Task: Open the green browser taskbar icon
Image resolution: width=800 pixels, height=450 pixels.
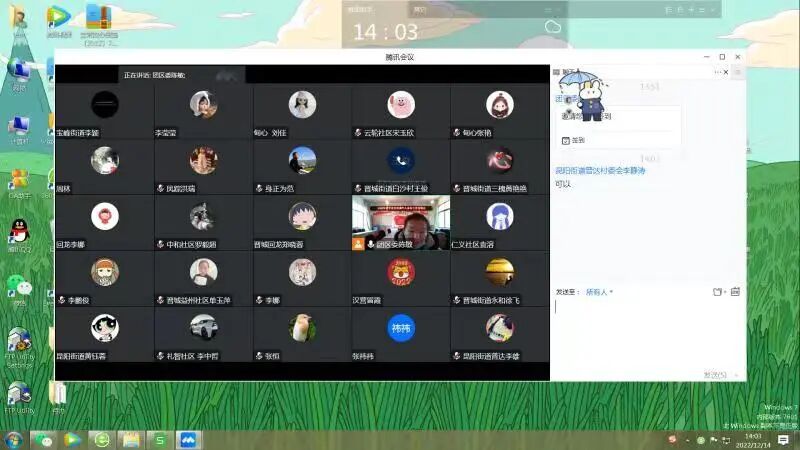Action: (x=102, y=440)
